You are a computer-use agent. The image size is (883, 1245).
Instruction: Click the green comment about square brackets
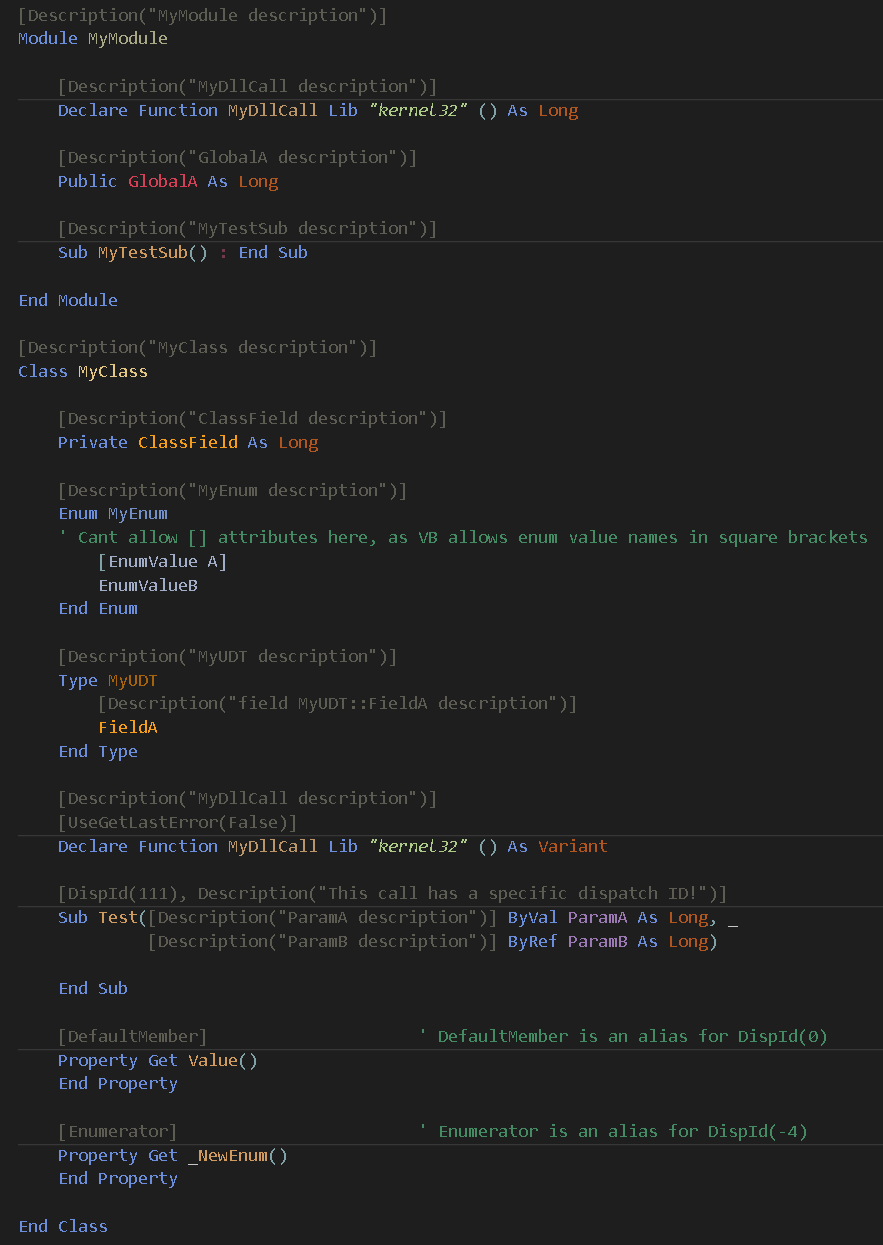(463, 538)
